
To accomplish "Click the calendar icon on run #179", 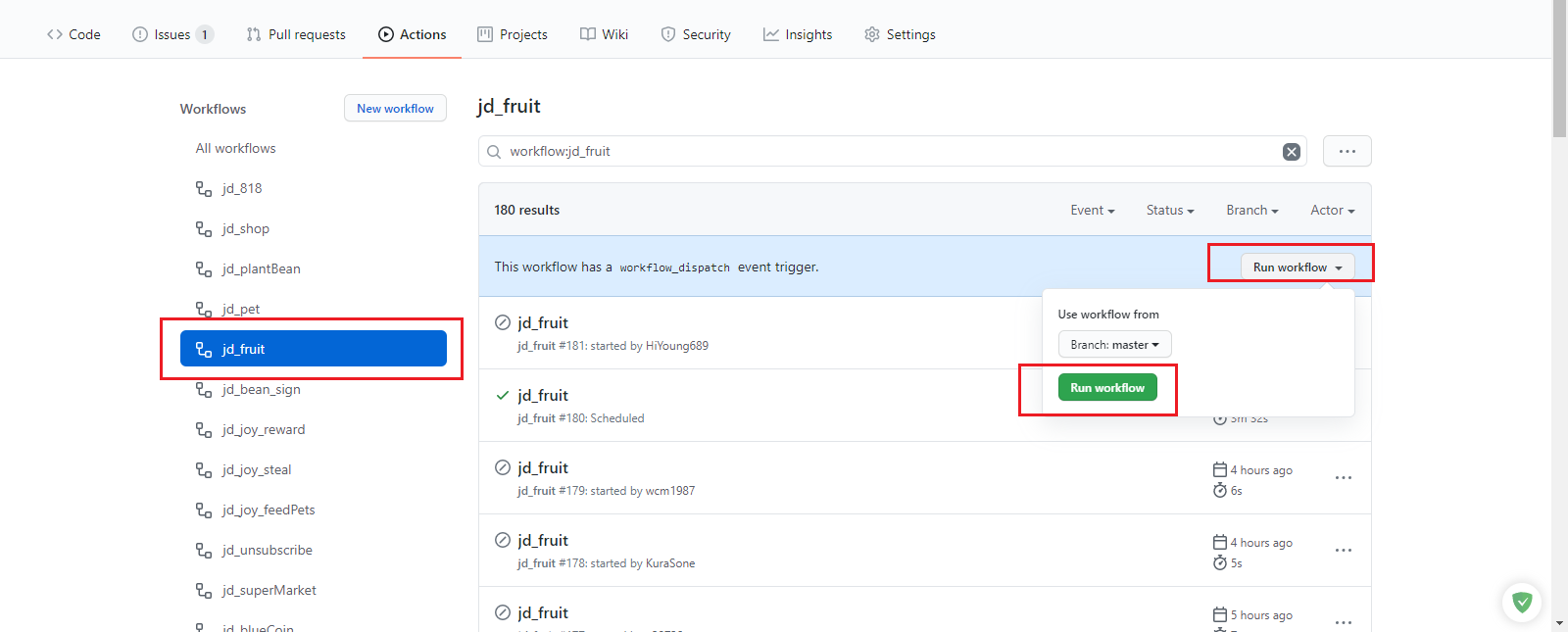I will (x=1220, y=469).
